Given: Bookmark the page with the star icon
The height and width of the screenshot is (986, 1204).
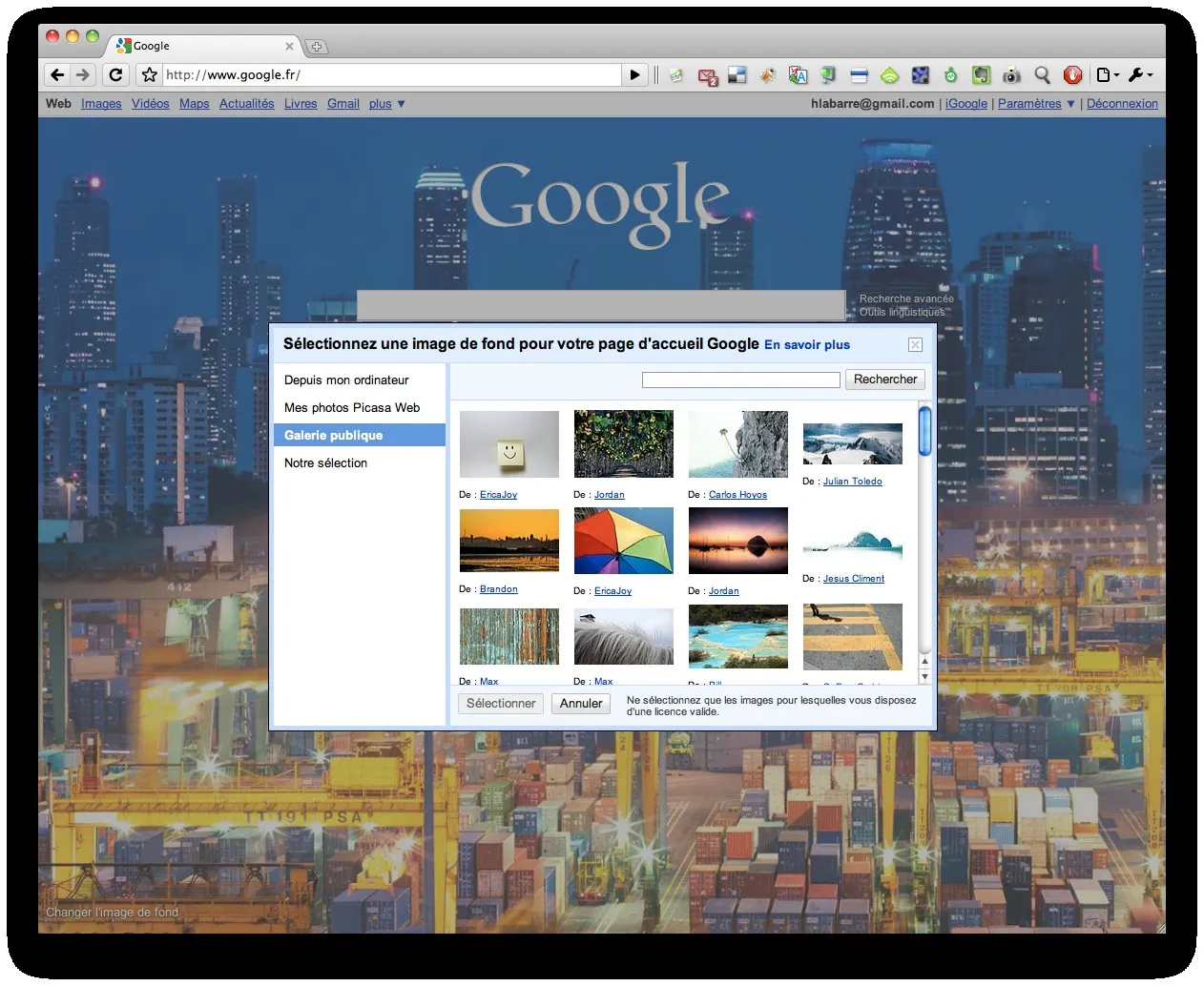Looking at the screenshot, I should pyautogui.click(x=149, y=74).
